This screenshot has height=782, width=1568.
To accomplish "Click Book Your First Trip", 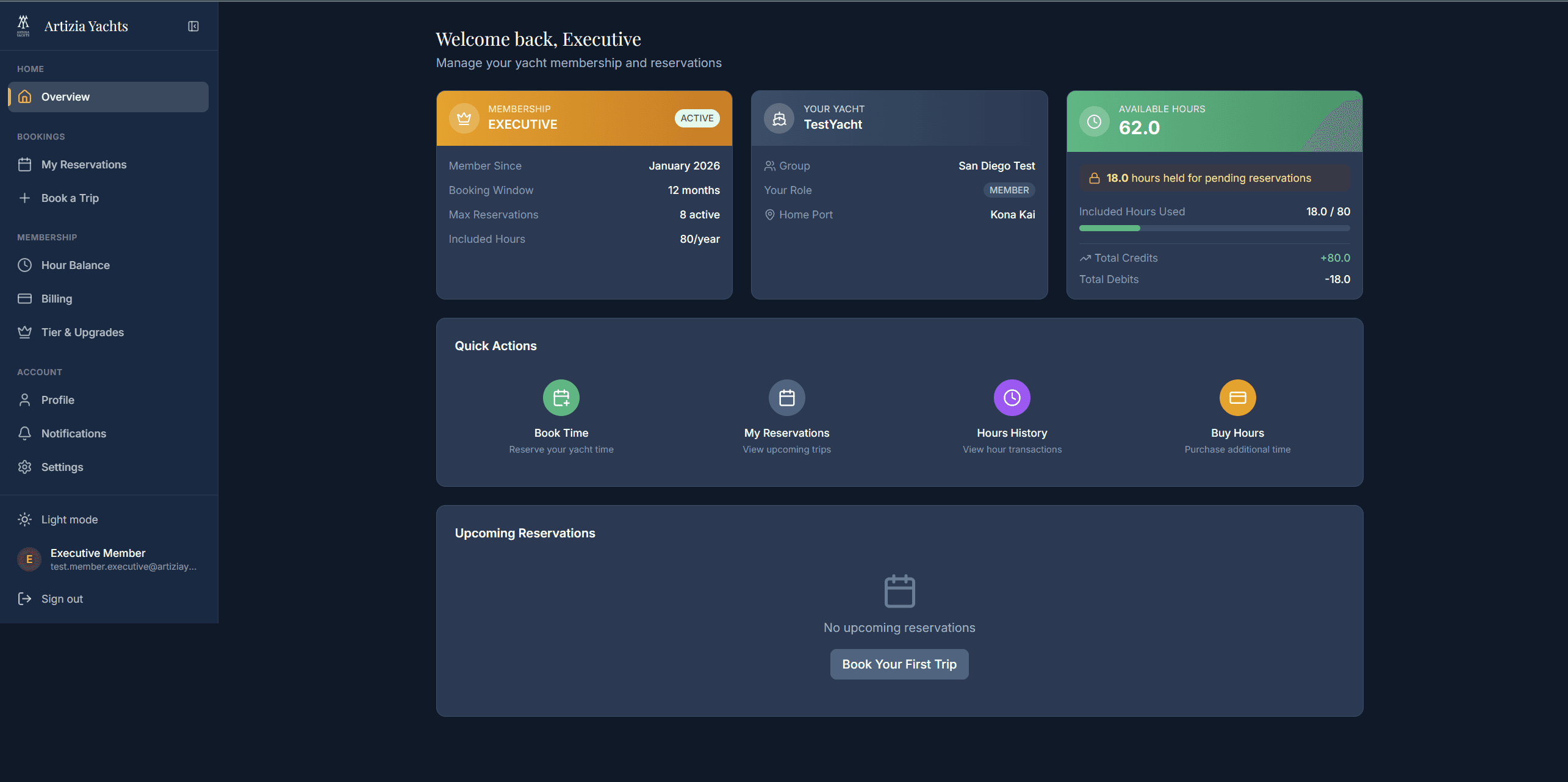I will (899, 664).
